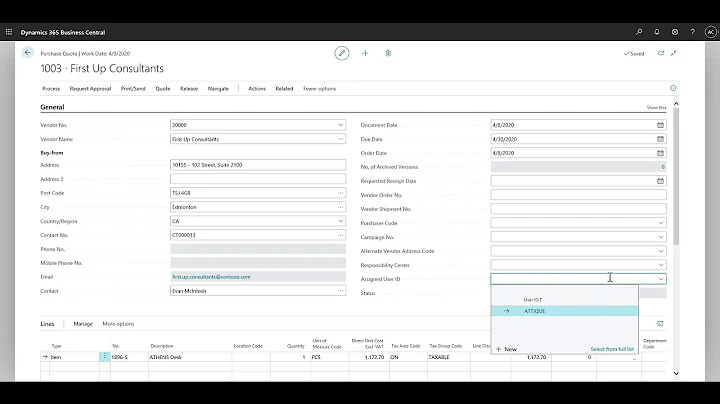Open Contact lookup ellipsis for Evan McIntosh
The image size is (720, 404).
pyautogui.click(x=340, y=291)
